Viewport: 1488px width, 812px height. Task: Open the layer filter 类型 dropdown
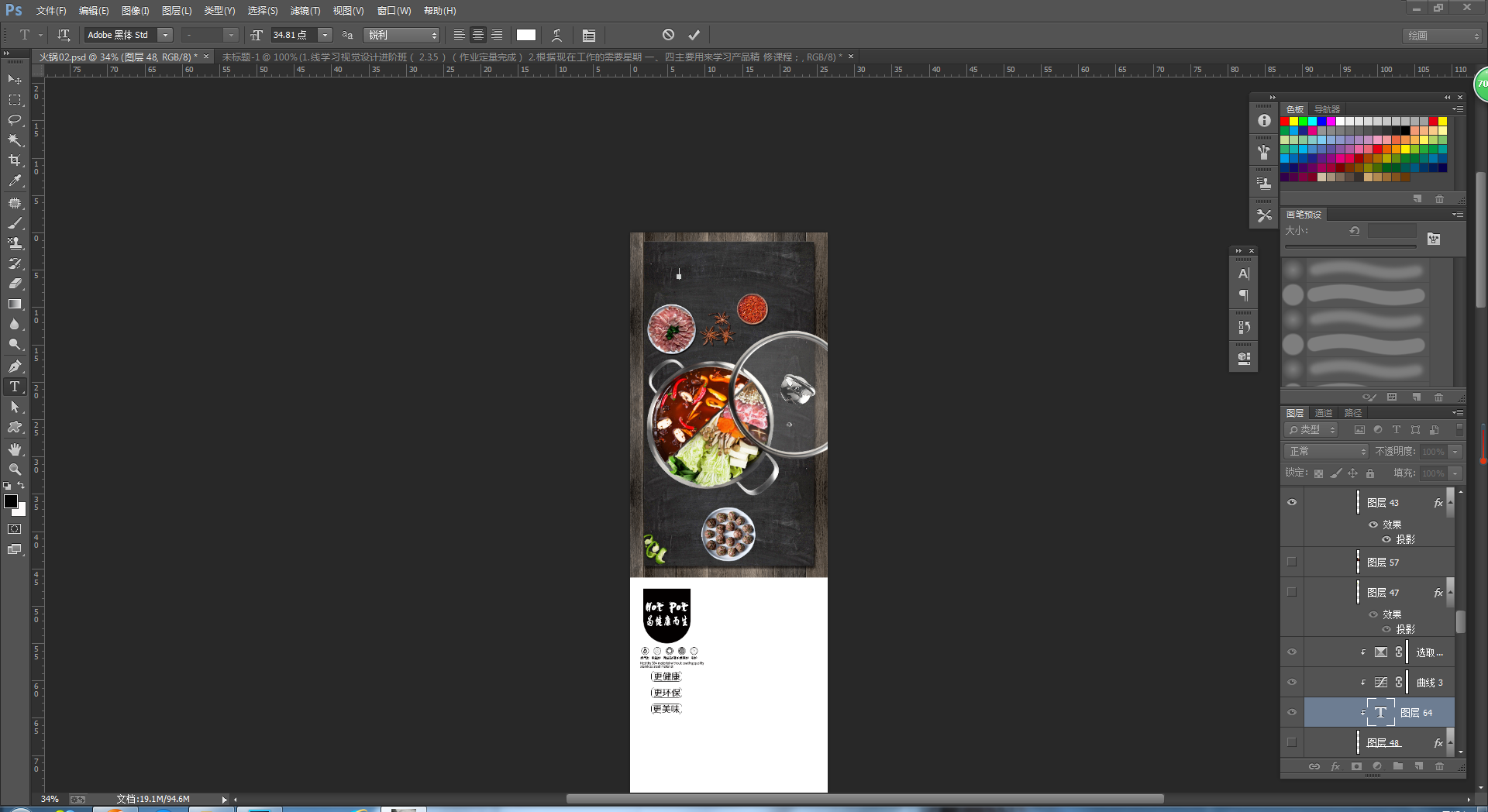(x=1311, y=430)
